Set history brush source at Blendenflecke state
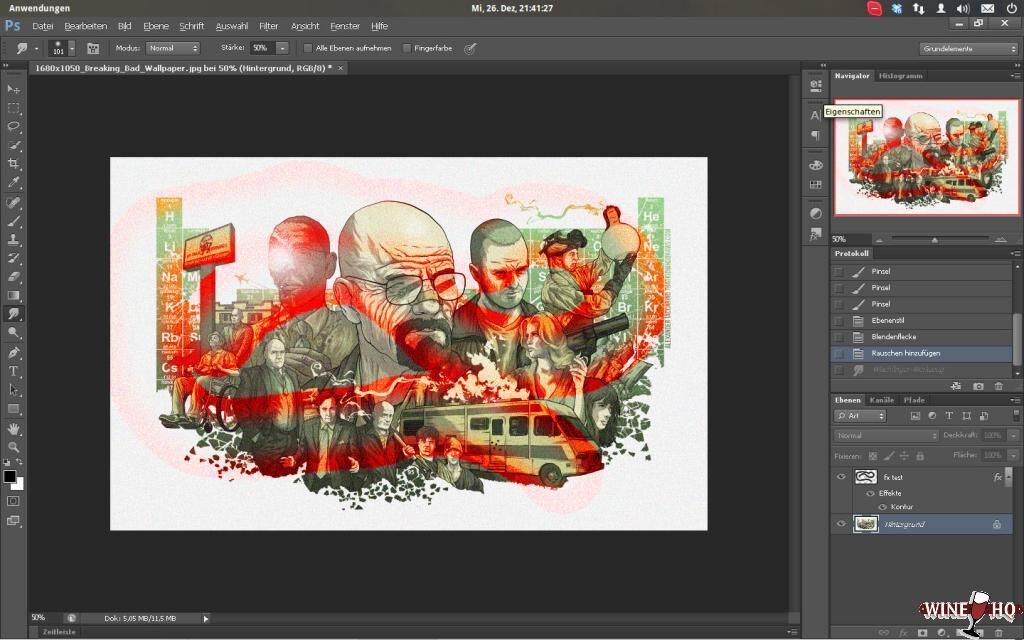 point(839,337)
